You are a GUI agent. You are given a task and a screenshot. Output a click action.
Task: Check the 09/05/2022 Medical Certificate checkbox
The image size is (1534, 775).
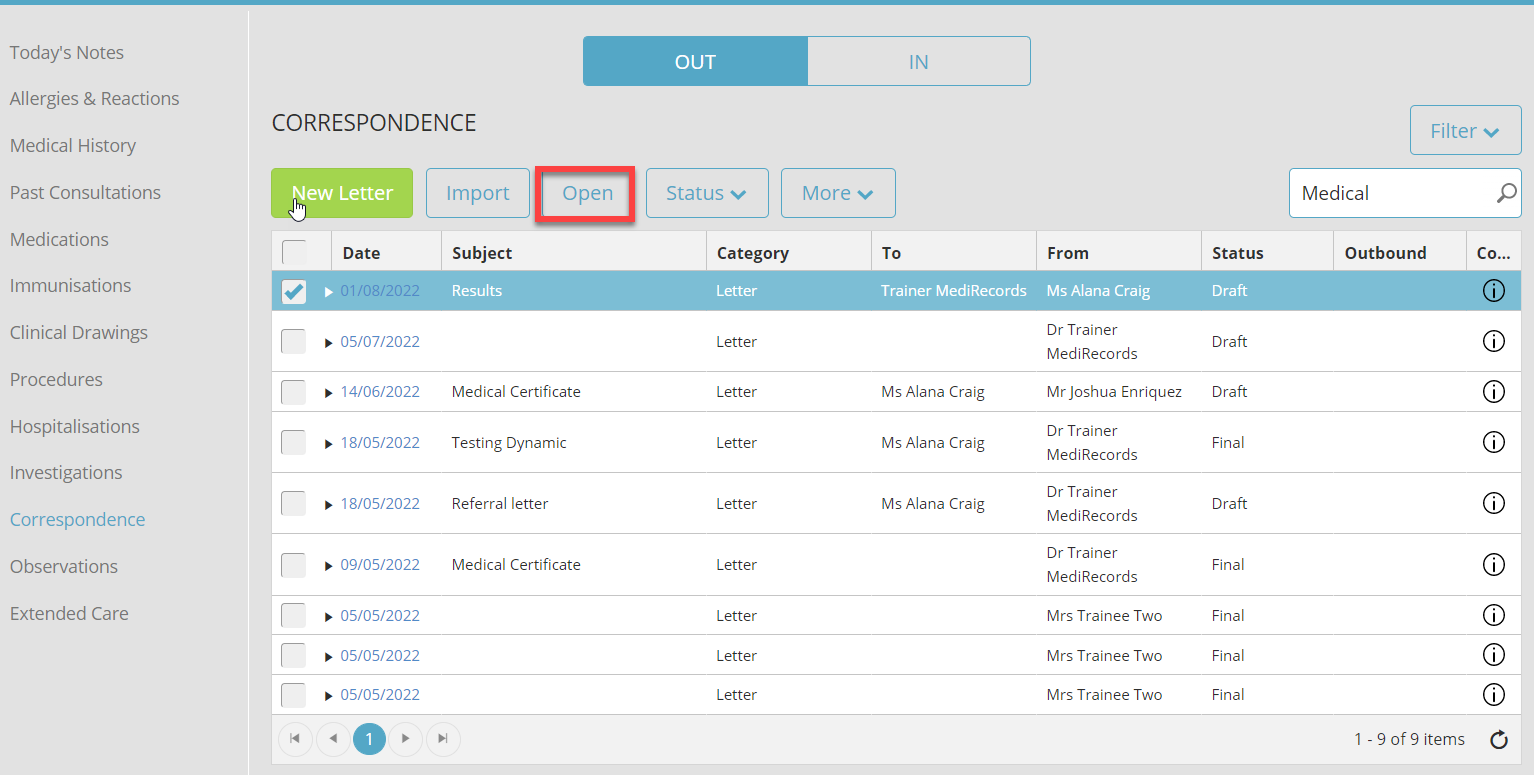(294, 564)
